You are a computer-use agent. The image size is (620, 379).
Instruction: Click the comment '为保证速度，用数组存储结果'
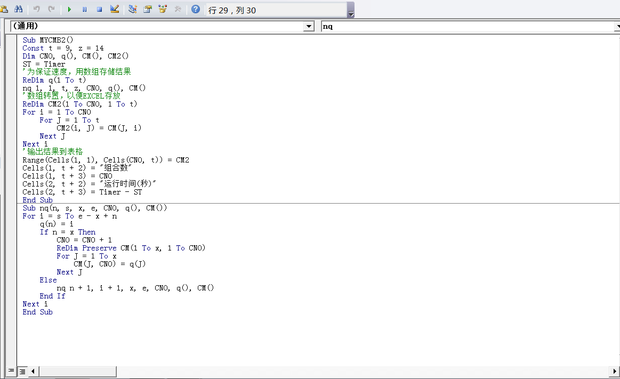77,72
